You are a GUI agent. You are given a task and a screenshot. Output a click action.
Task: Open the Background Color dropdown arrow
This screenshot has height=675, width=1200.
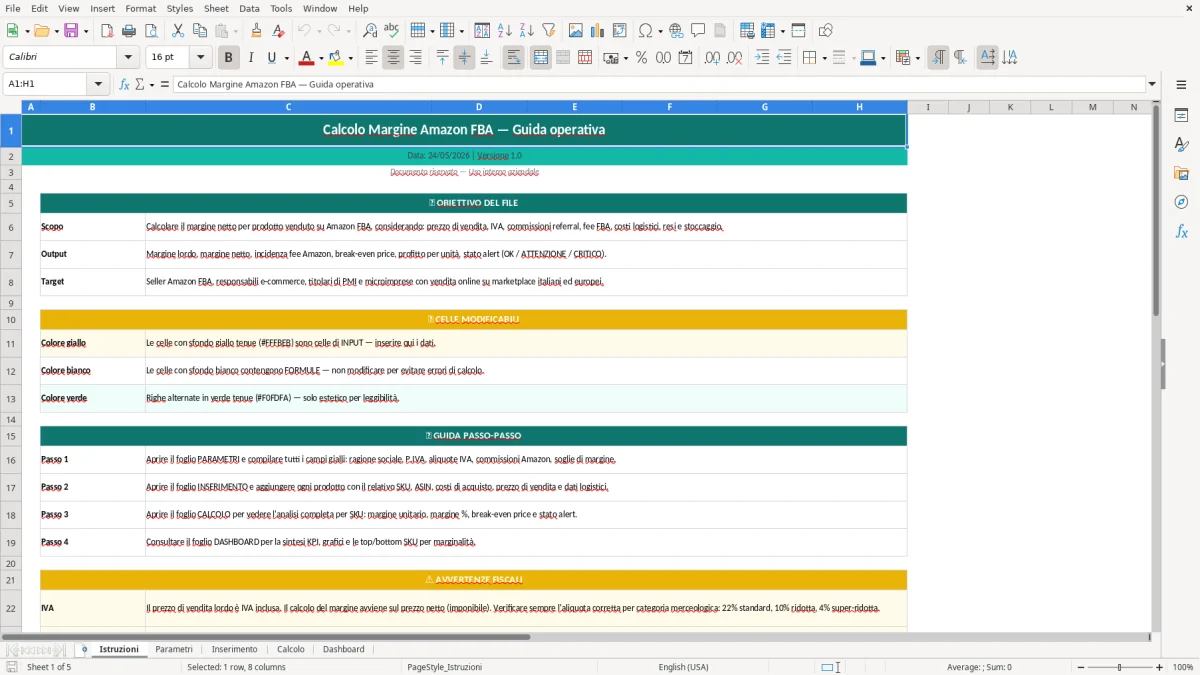click(x=351, y=58)
